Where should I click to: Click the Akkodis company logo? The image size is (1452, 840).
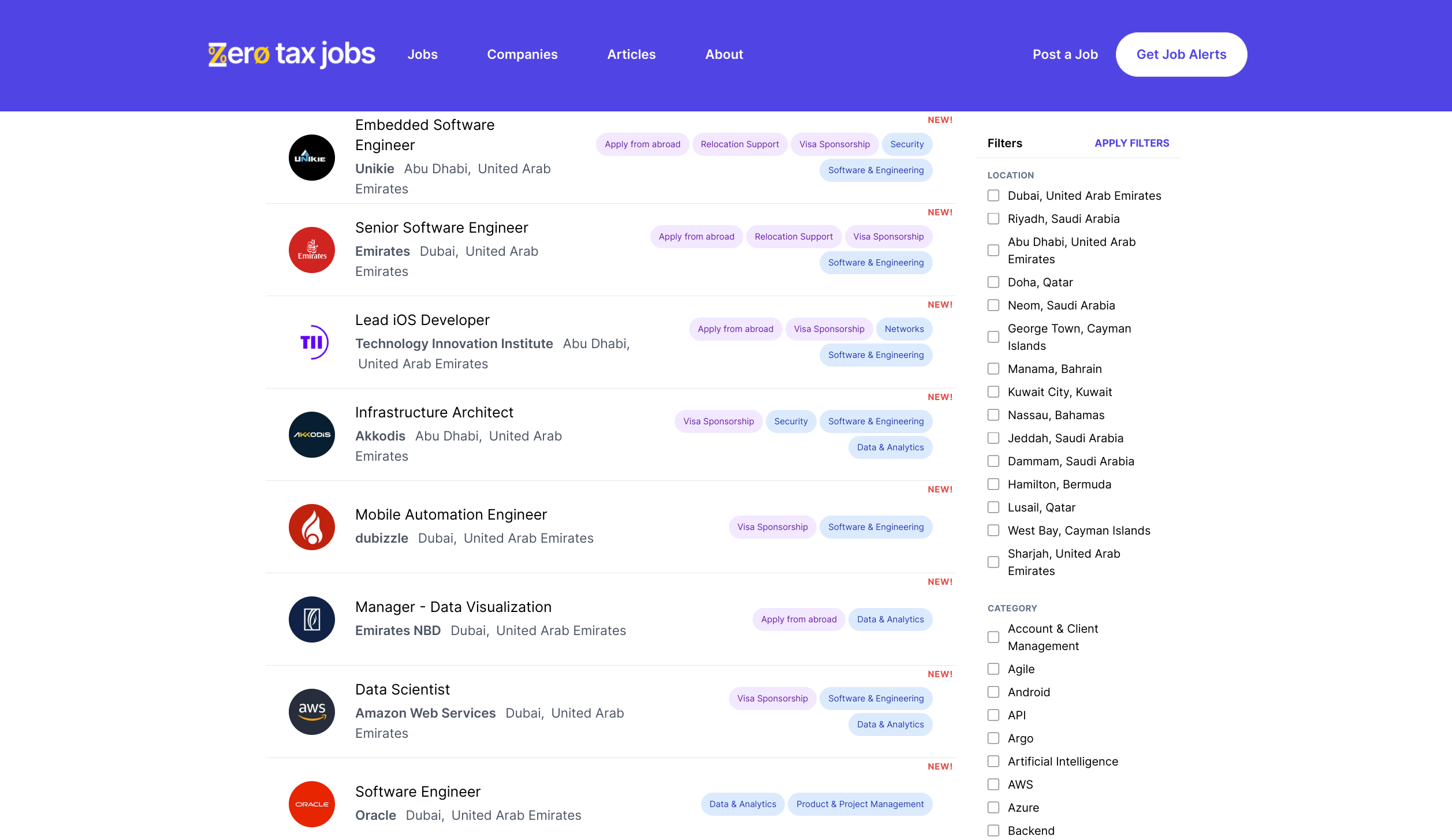(312, 435)
